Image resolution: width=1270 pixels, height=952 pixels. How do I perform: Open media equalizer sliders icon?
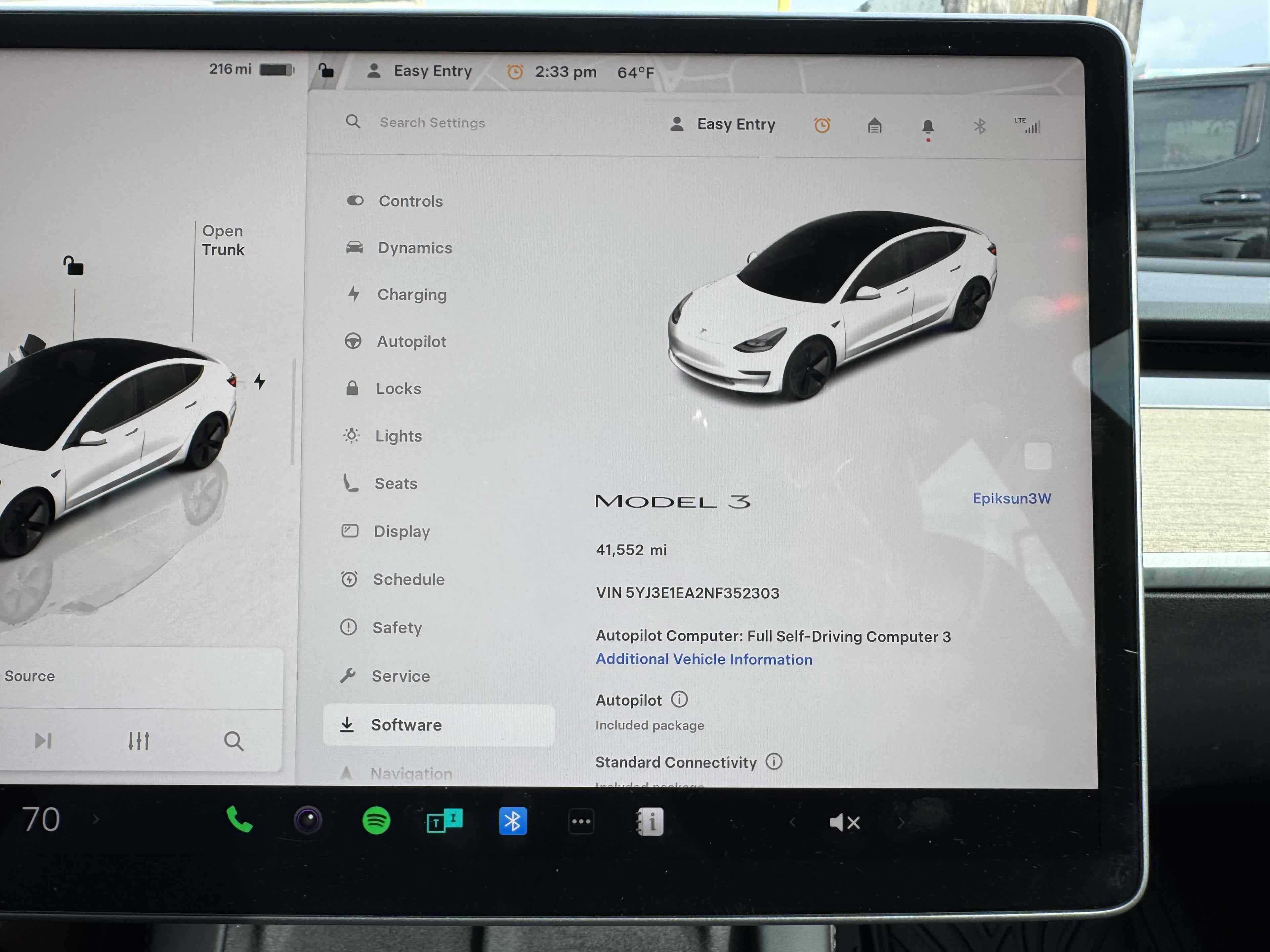click(138, 741)
